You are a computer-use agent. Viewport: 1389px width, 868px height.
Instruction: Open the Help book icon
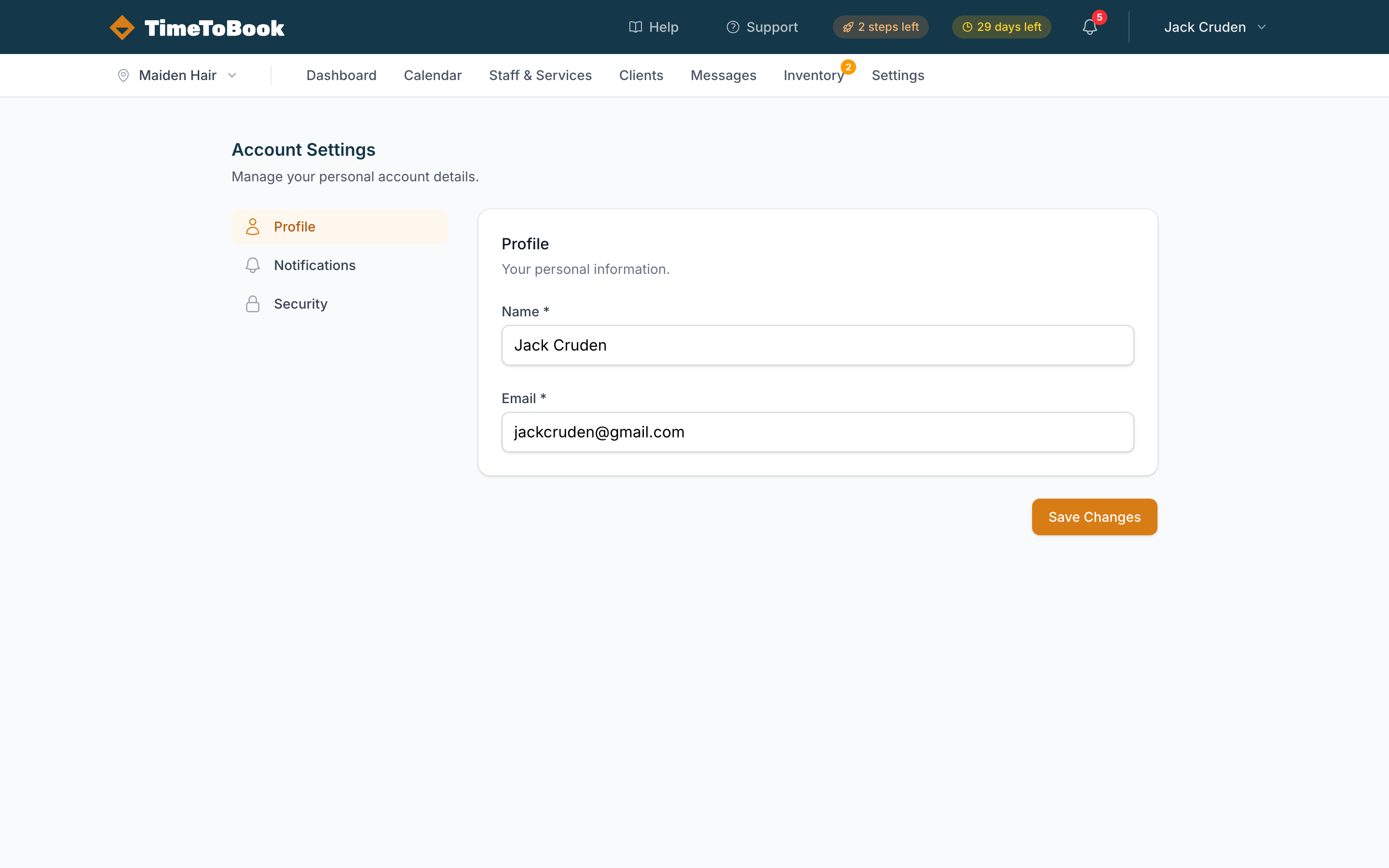click(635, 27)
